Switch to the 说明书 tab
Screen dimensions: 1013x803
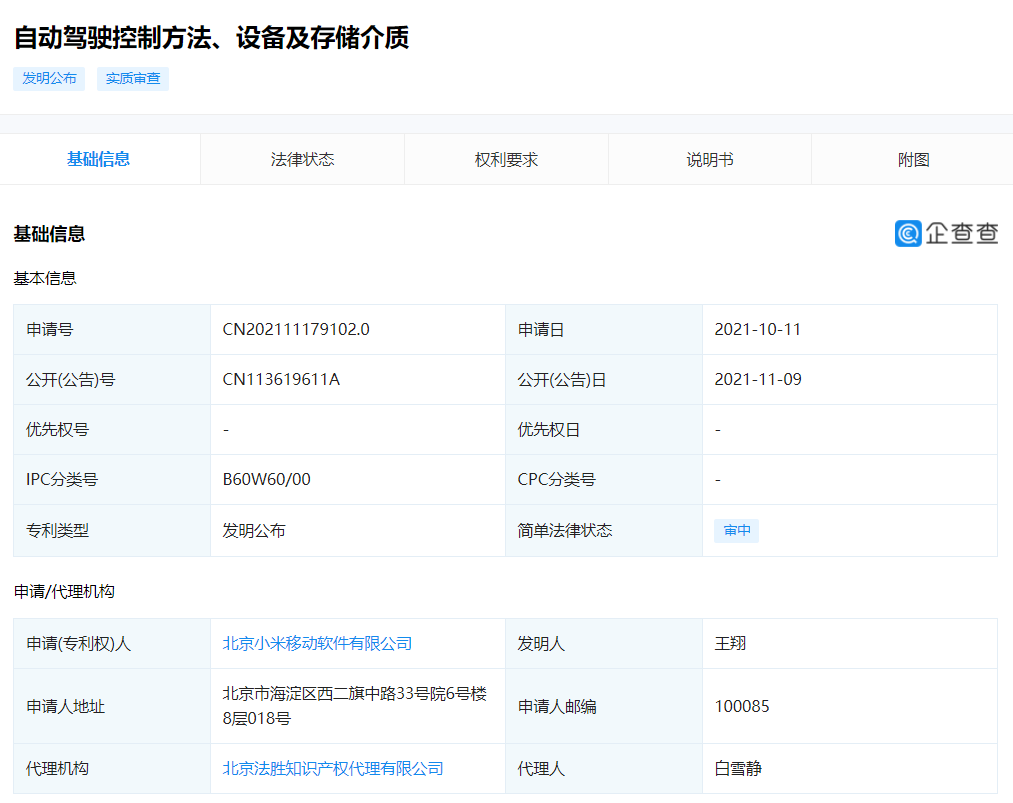(x=709, y=159)
